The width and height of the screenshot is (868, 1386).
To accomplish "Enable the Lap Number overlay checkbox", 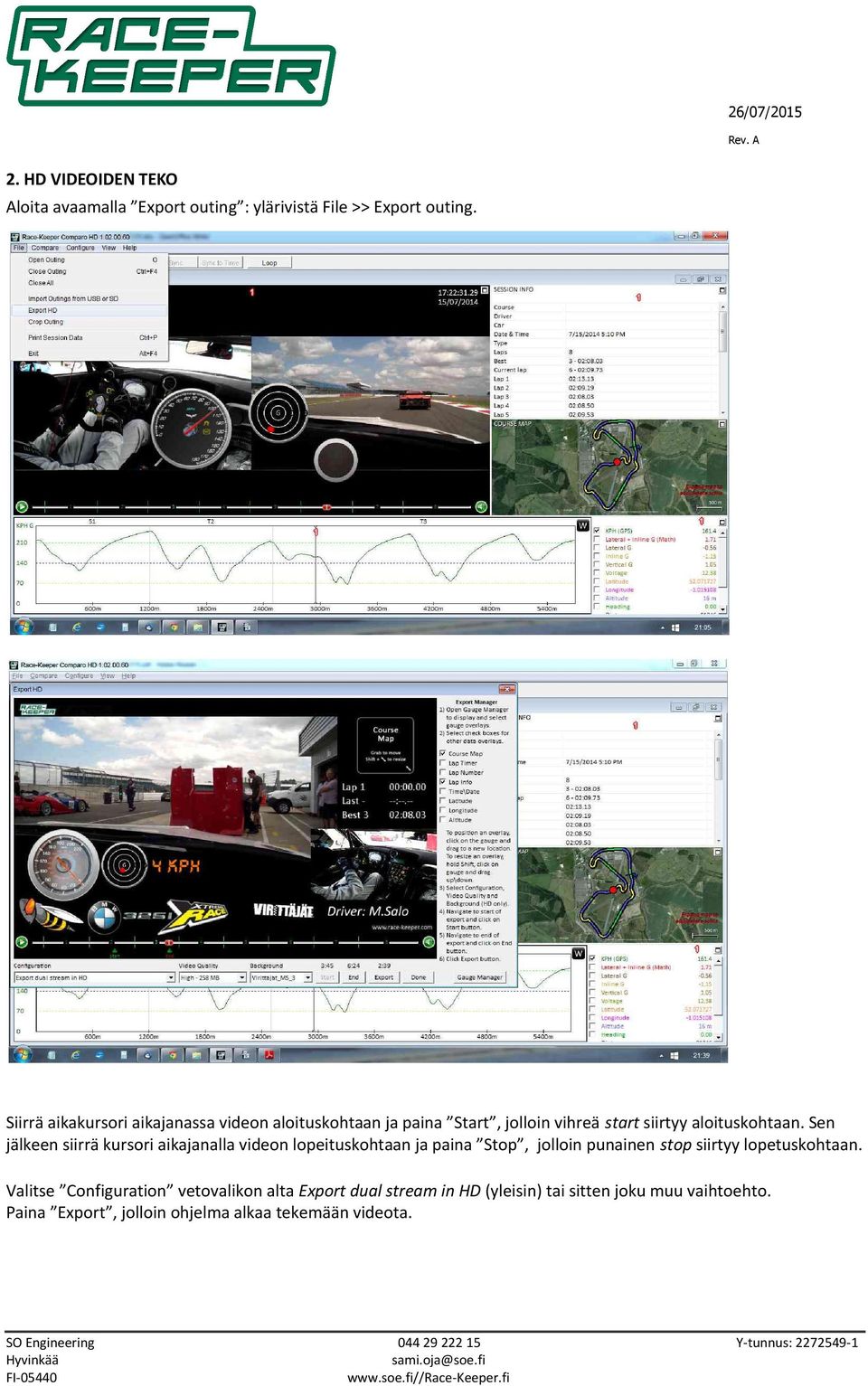I will pyautogui.click(x=443, y=772).
